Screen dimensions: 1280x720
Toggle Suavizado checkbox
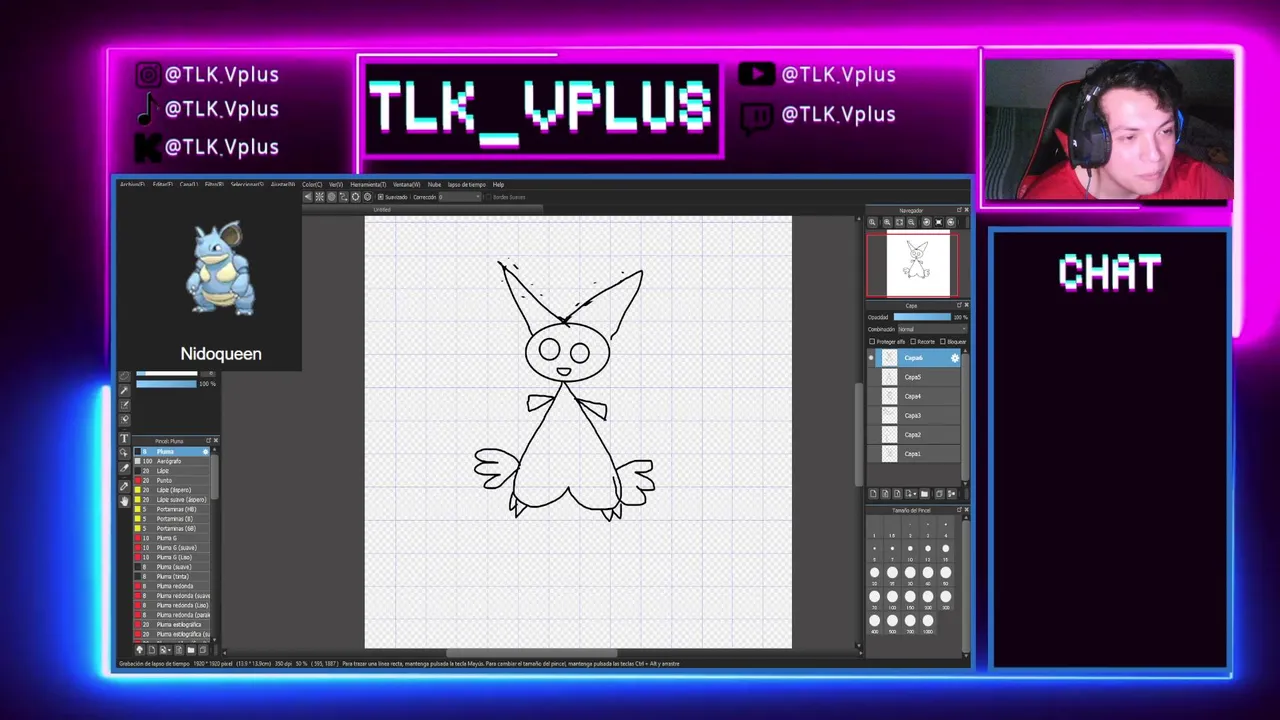381,197
